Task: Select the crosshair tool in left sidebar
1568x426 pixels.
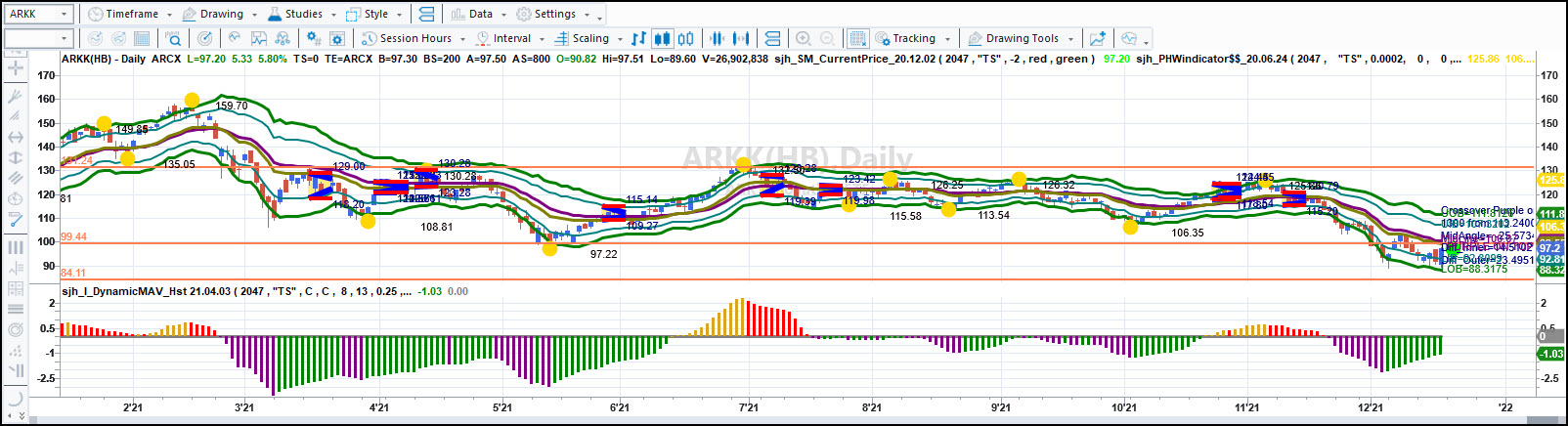Action: click(15, 68)
